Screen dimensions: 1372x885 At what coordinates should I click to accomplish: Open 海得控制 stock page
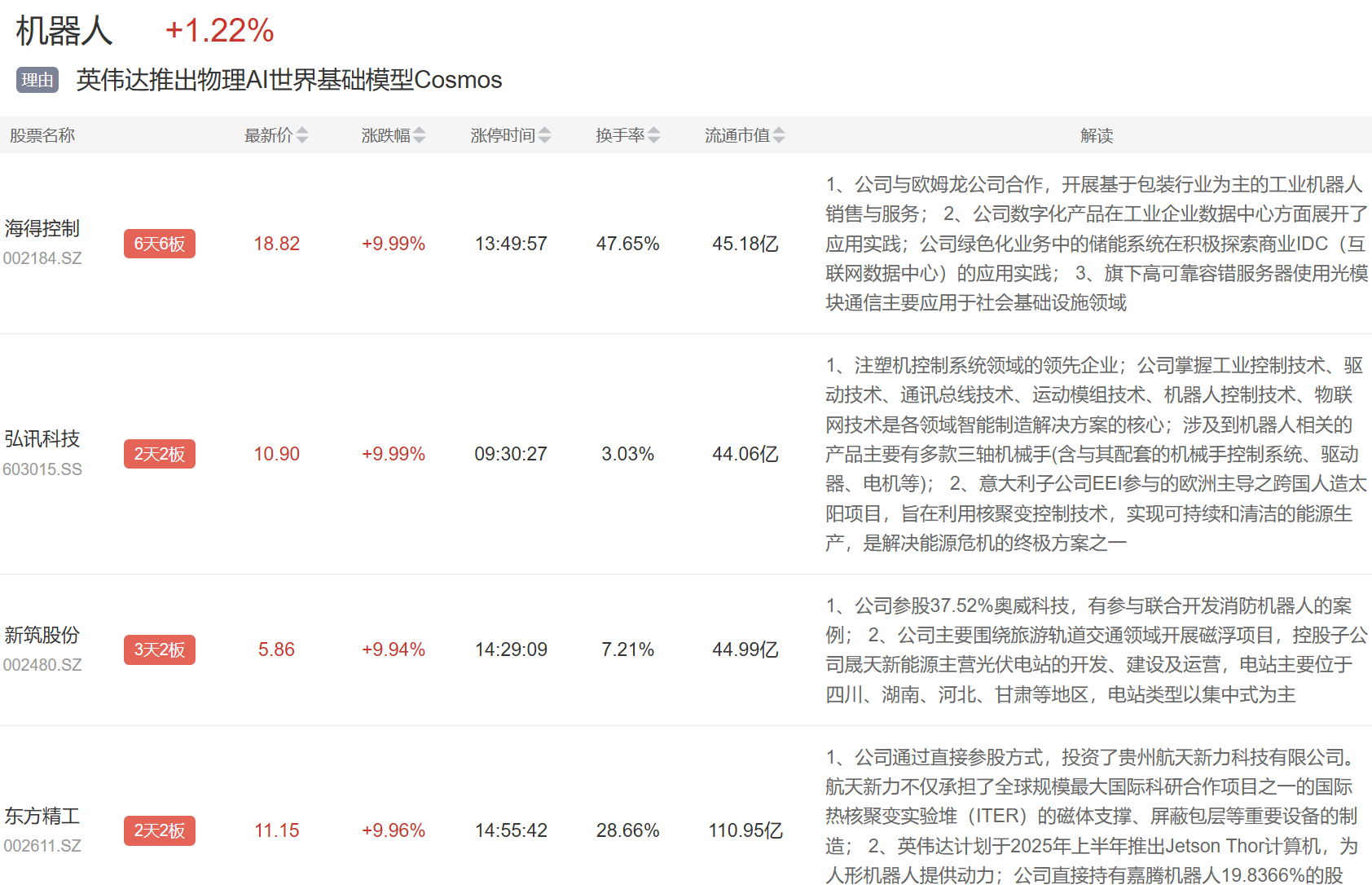[42, 228]
